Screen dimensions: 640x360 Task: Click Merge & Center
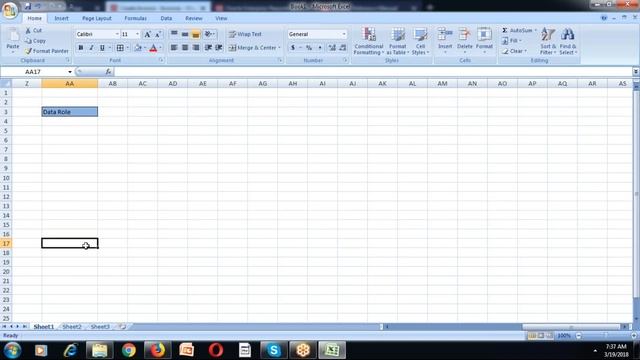coord(252,48)
